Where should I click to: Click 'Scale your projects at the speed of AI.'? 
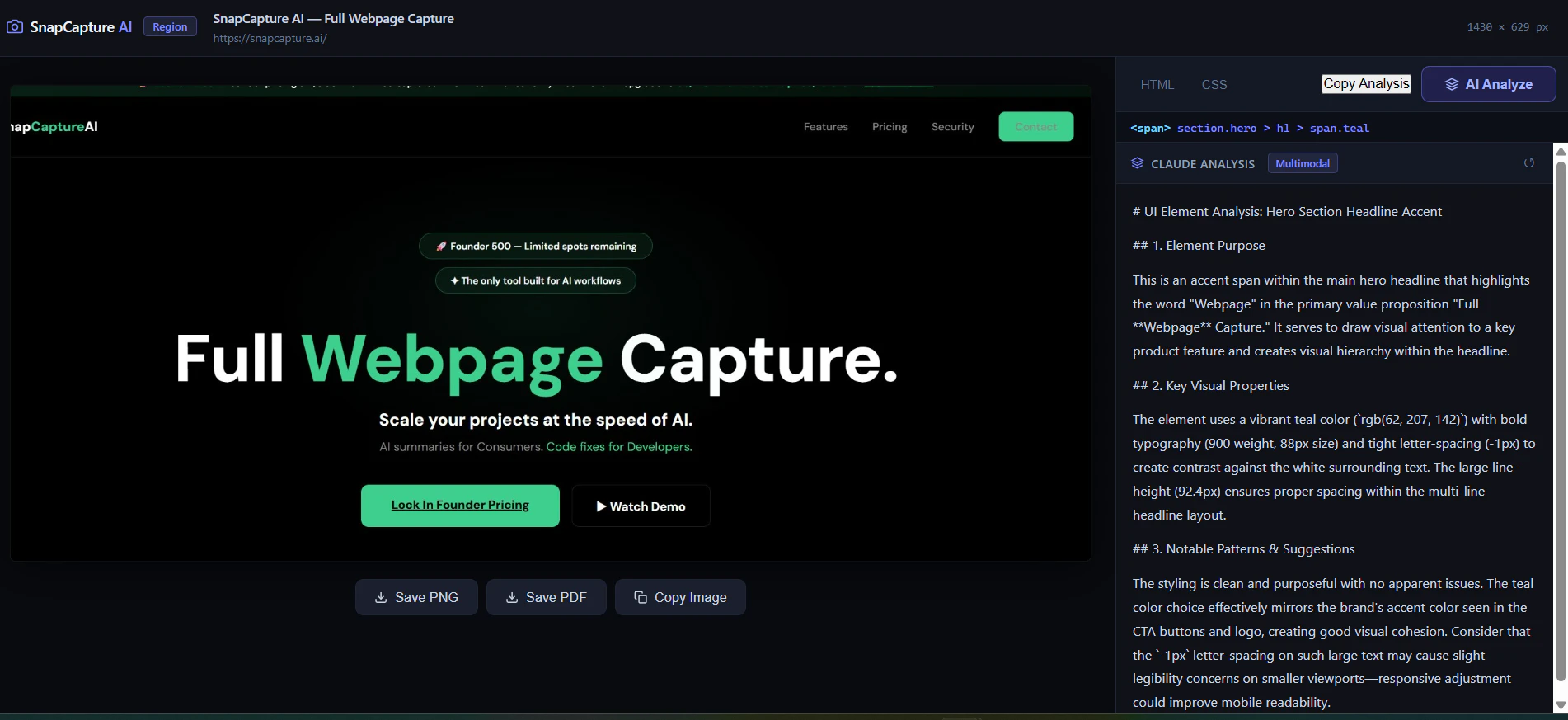click(x=536, y=420)
